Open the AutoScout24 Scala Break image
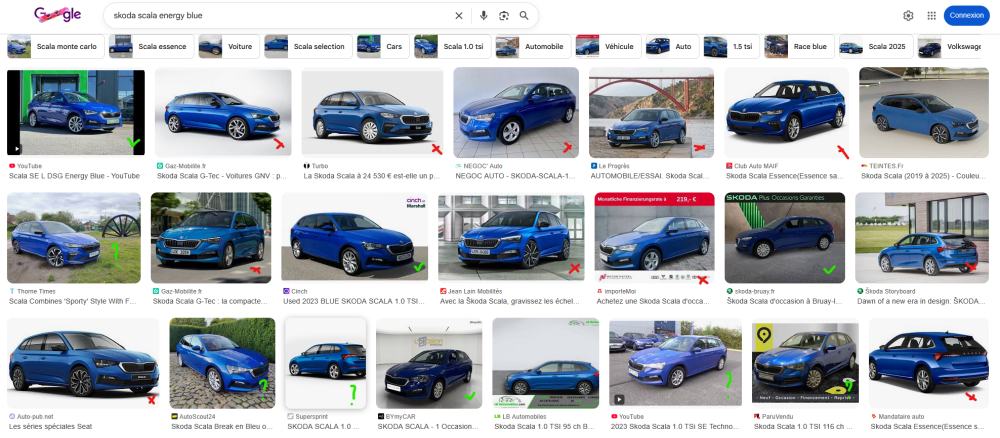This screenshot has height=438, width=1000. tap(222, 363)
